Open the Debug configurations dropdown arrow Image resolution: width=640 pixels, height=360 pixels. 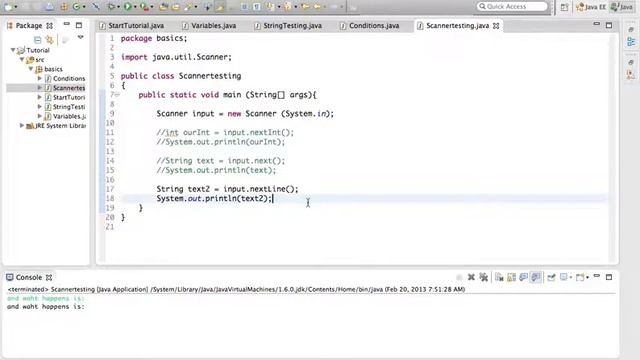coord(118,7)
